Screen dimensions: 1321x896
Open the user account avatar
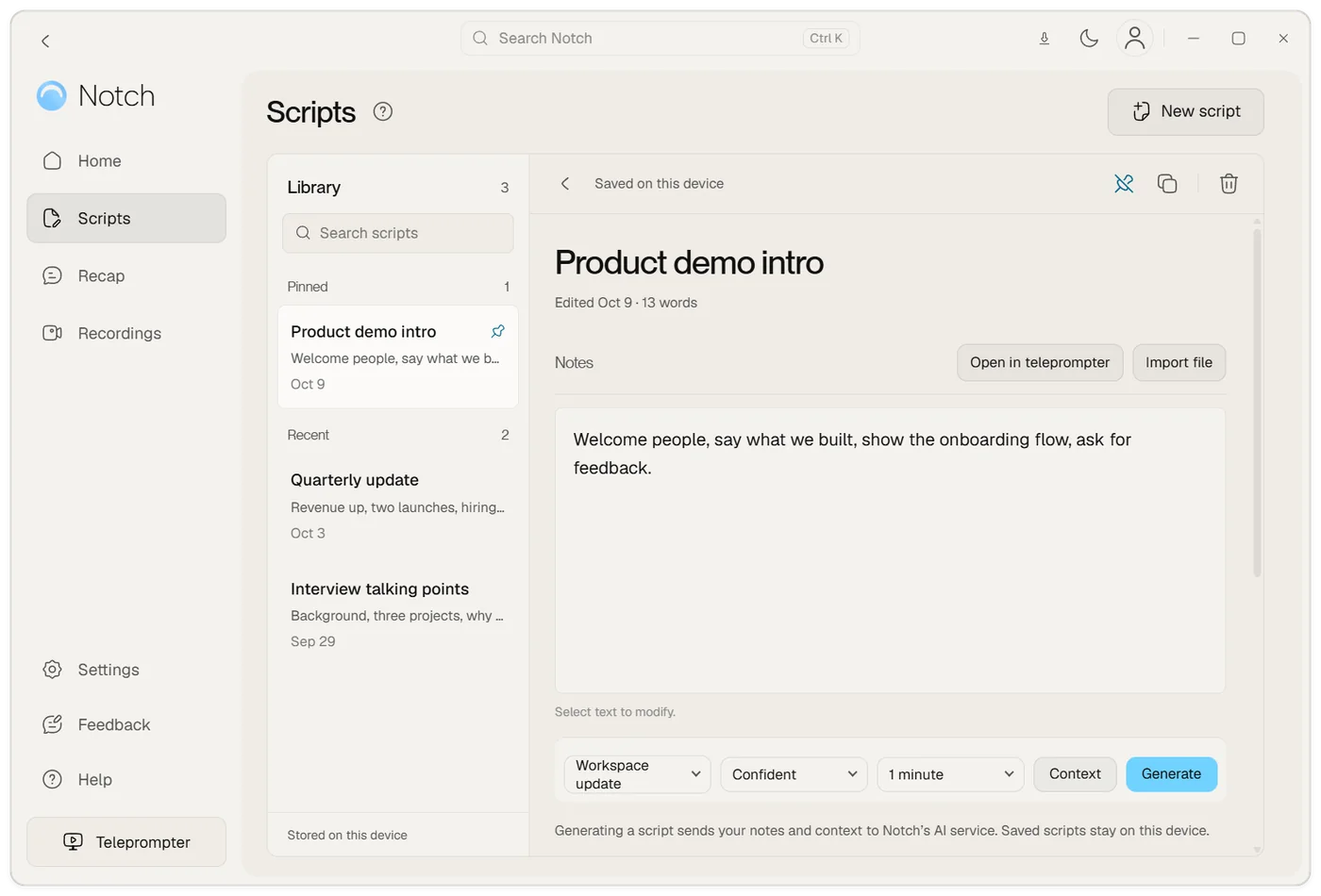[1135, 39]
